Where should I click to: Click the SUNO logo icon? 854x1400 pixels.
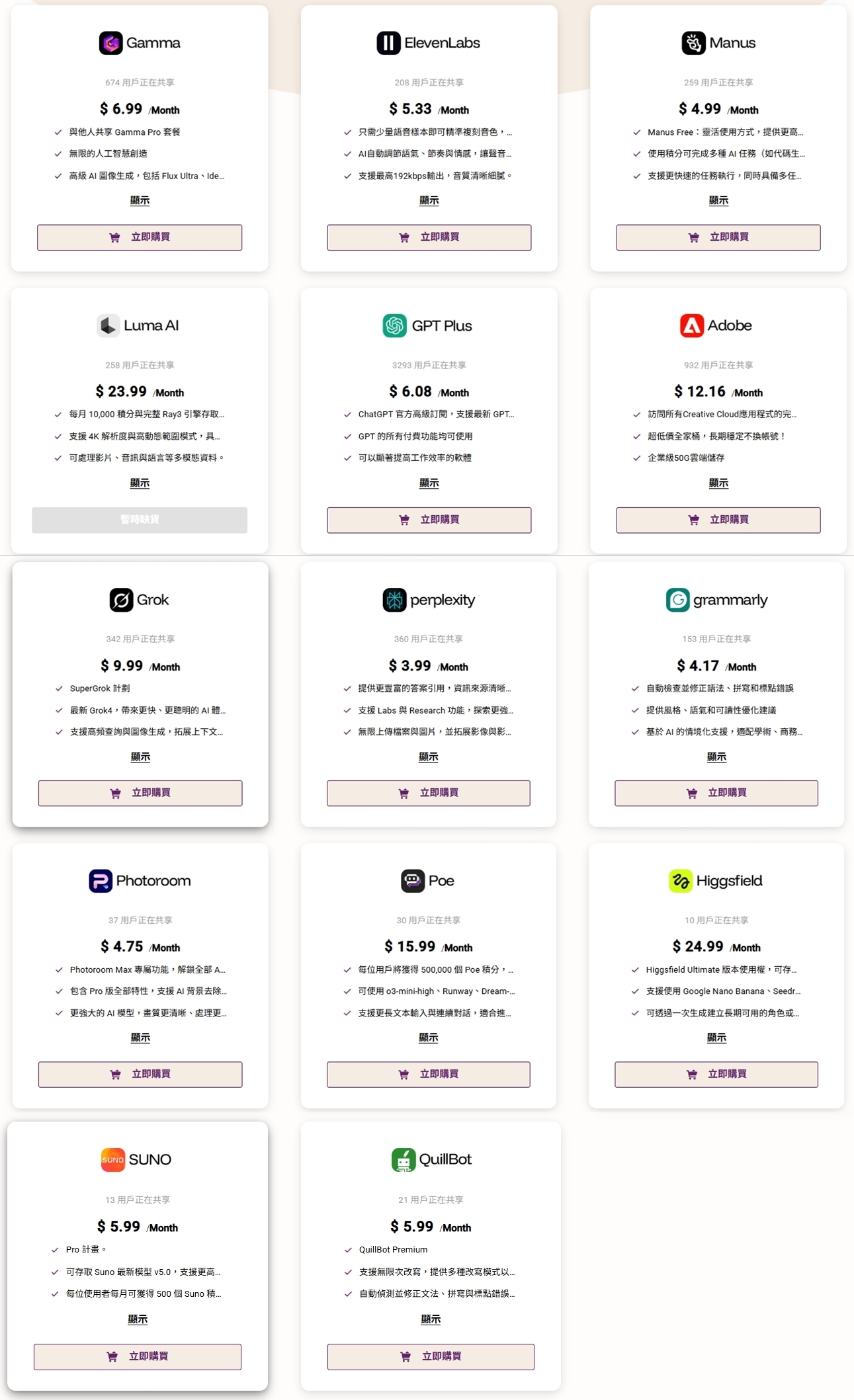(112, 1160)
